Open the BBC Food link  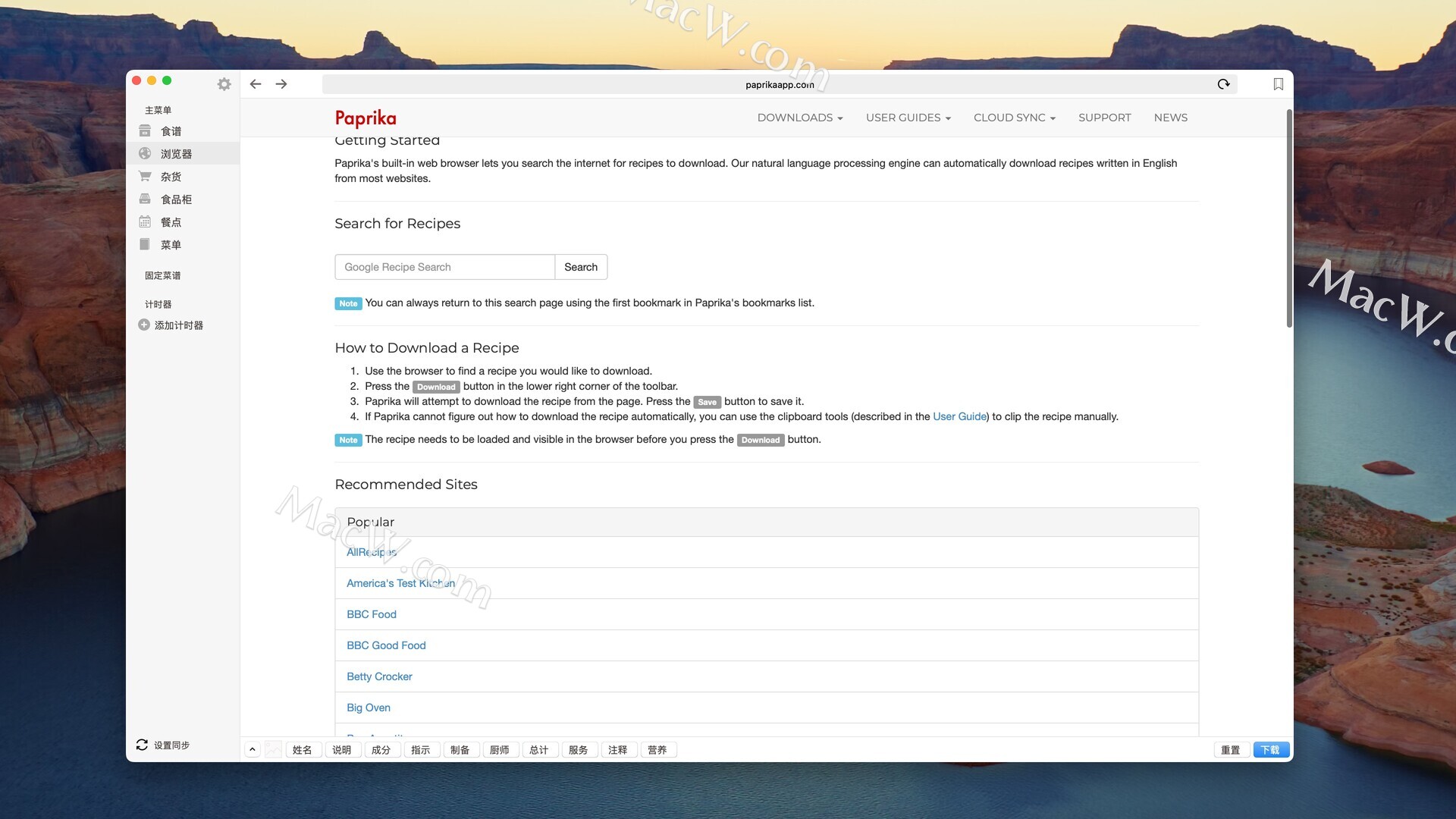coord(372,614)
